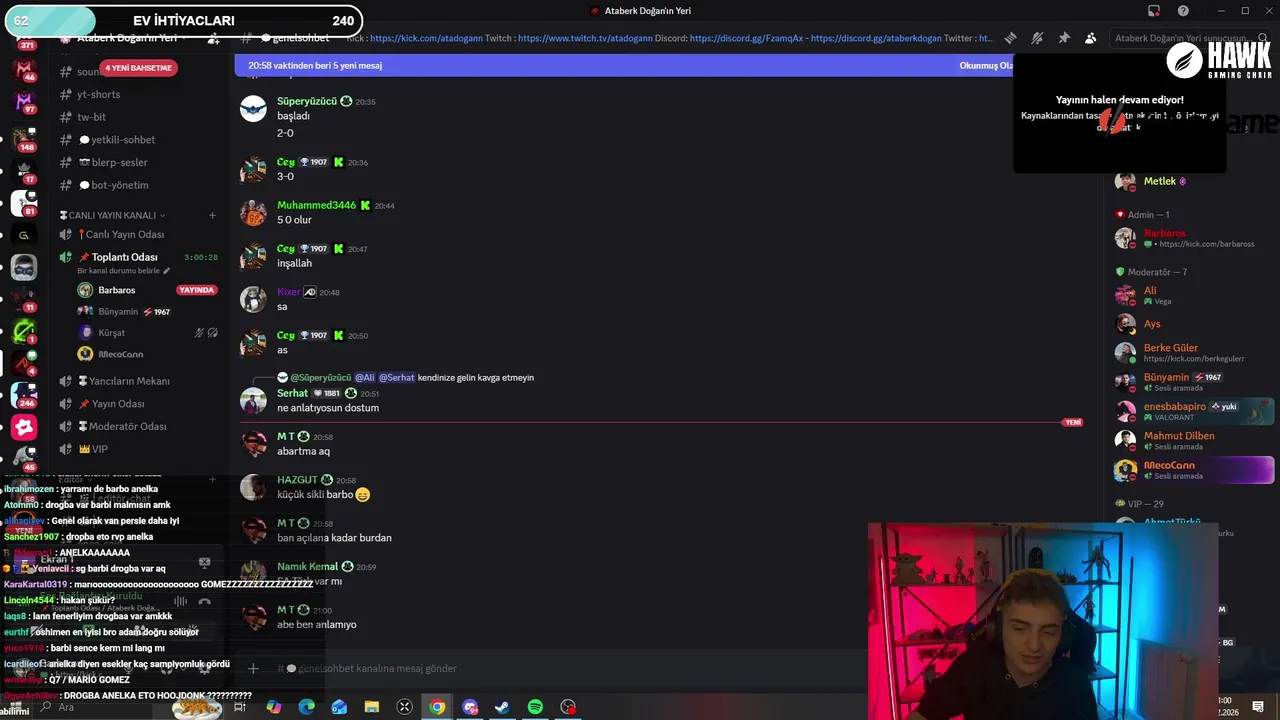
Task: Click the server search box in header
Action: pos(1190,38)
